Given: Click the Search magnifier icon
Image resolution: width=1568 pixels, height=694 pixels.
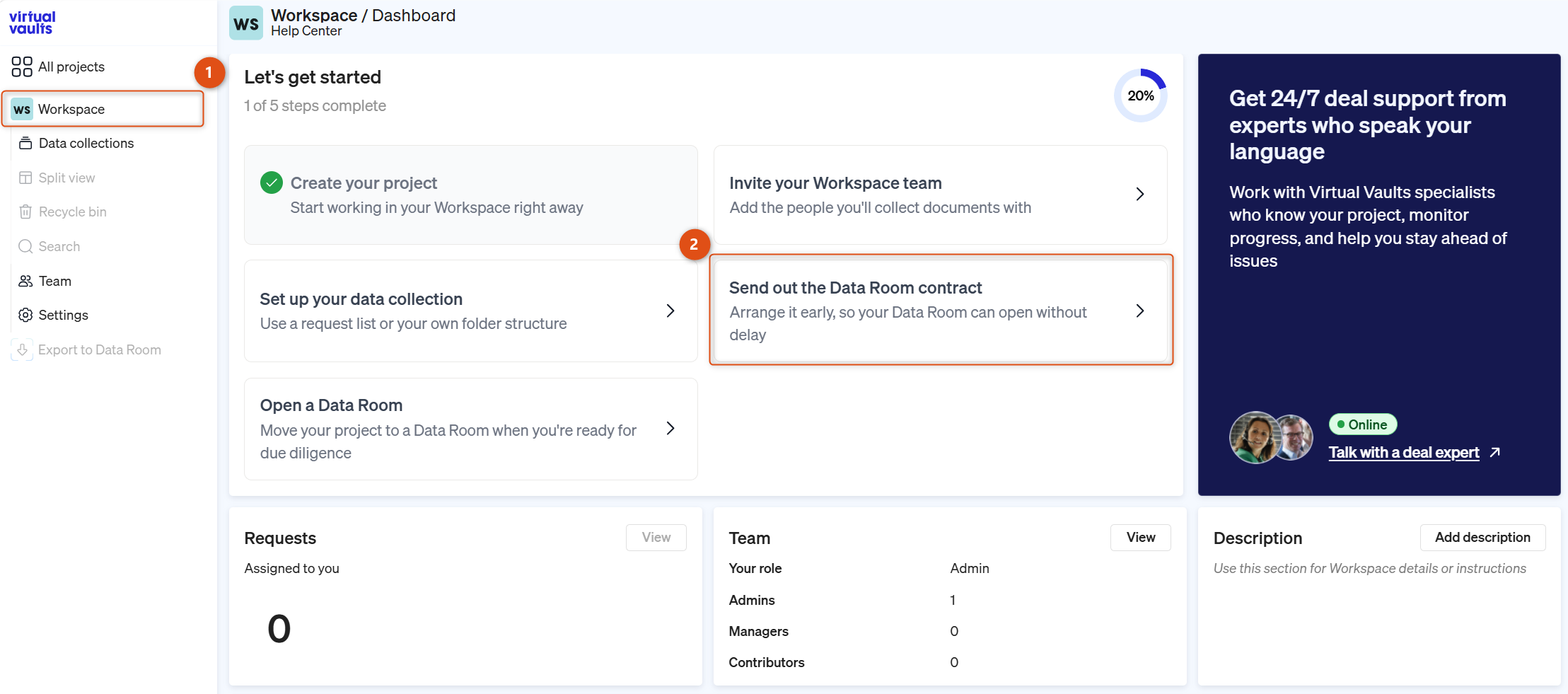Looking at the screenshot, I should pyautogui.click(x=25, y=246).
